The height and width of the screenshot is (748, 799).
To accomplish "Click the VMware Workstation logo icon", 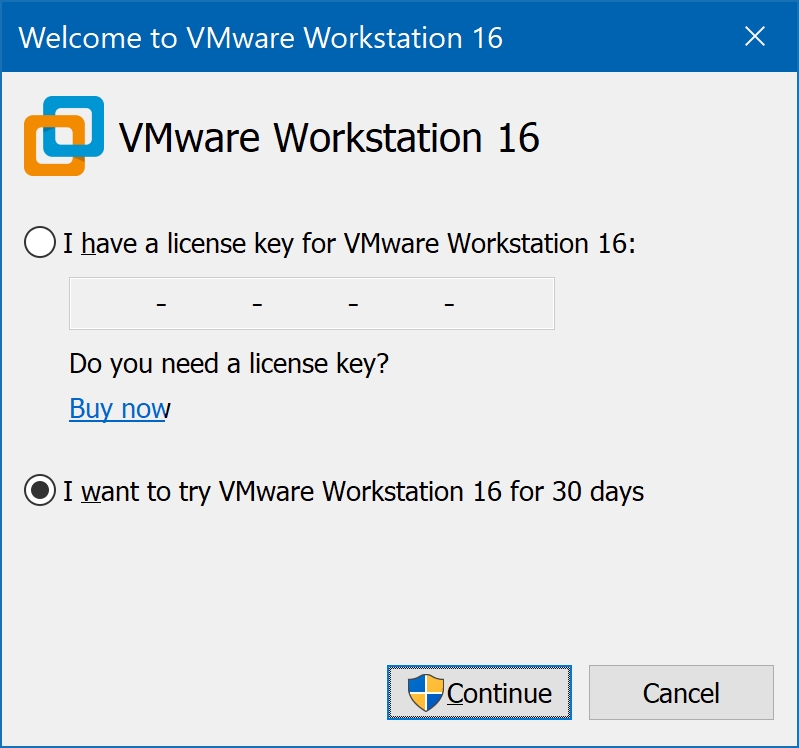I will (64, 136).
